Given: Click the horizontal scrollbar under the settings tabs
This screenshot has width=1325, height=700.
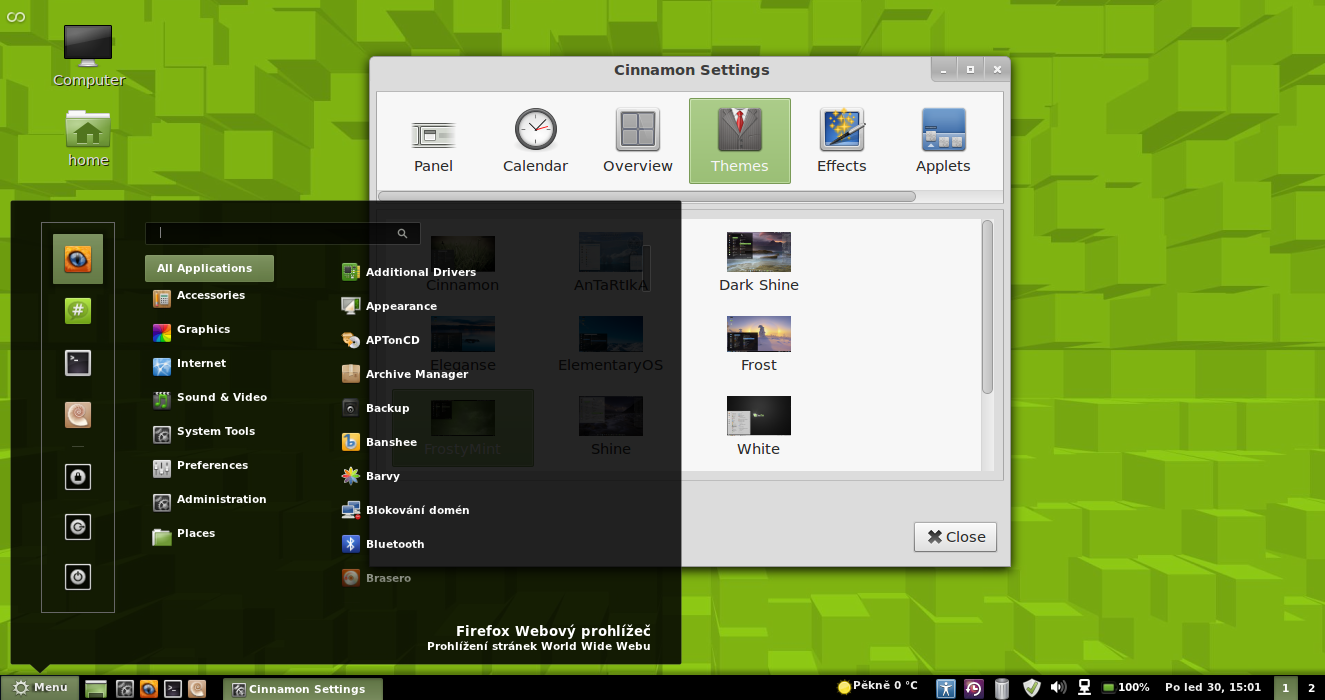Looking at the screenshot, I should 647,196.
